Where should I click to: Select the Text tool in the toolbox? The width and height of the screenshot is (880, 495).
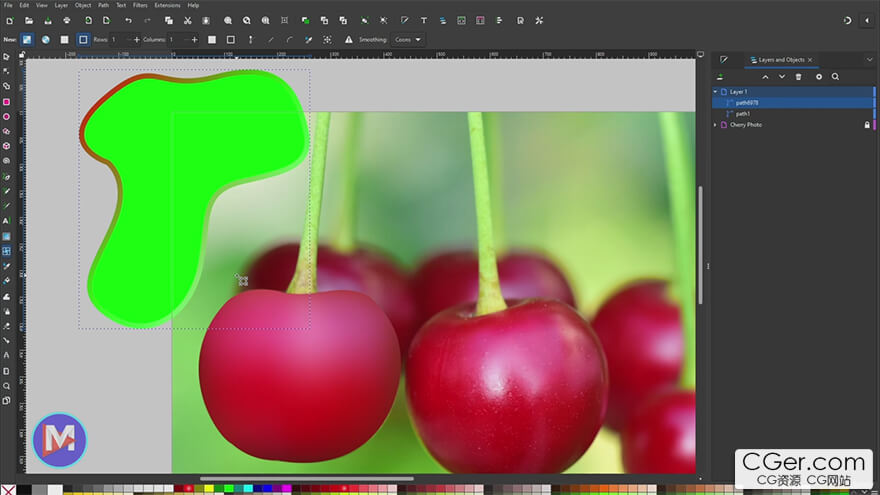click(6, 221)
